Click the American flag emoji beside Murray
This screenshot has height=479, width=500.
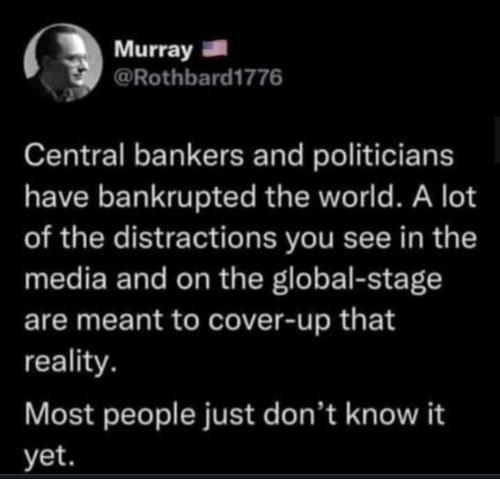tap(215, 48)
